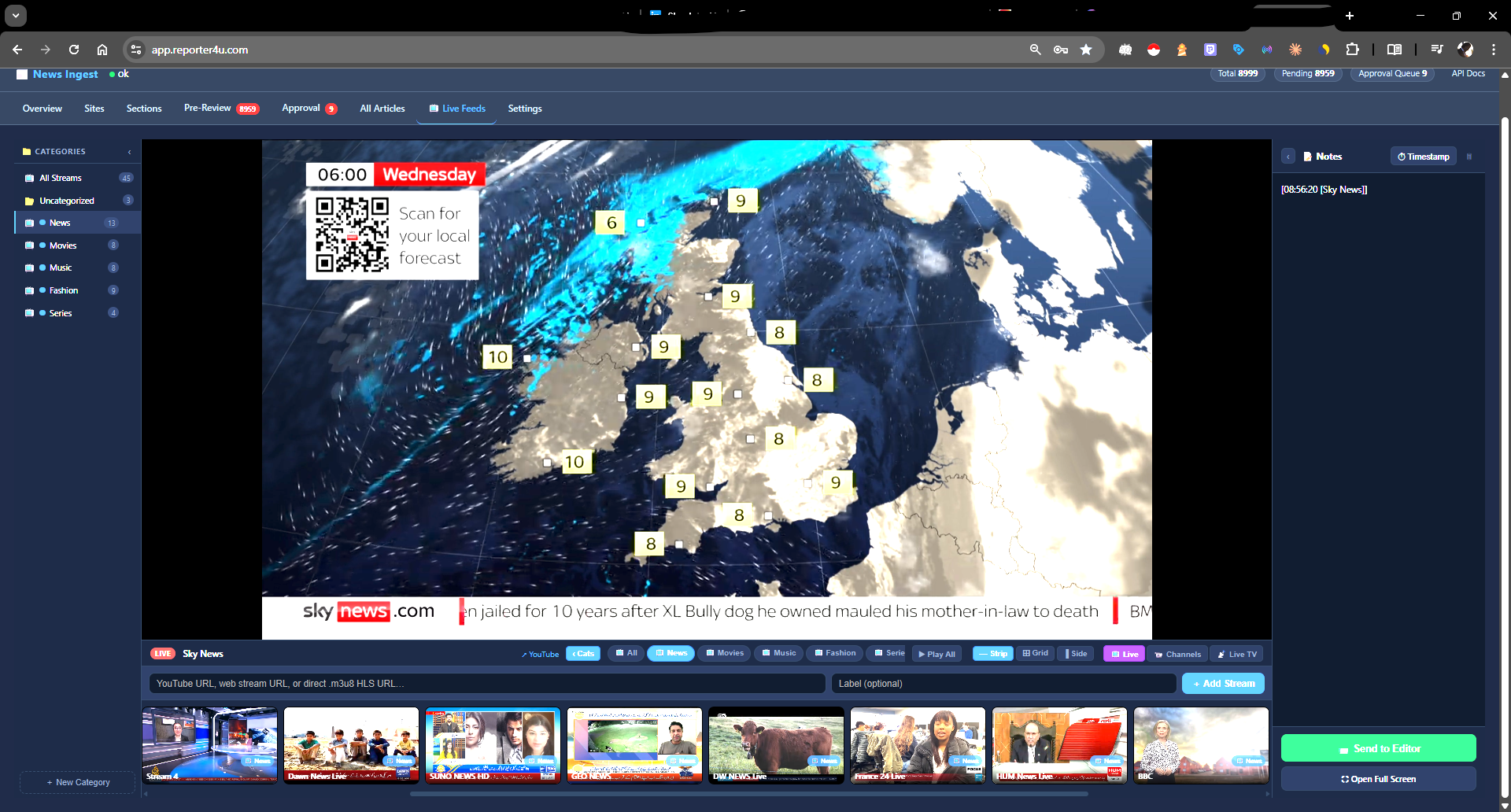
Task: Select the Uncategorized category
Action: pyautogui.click(x=78, y=201)
